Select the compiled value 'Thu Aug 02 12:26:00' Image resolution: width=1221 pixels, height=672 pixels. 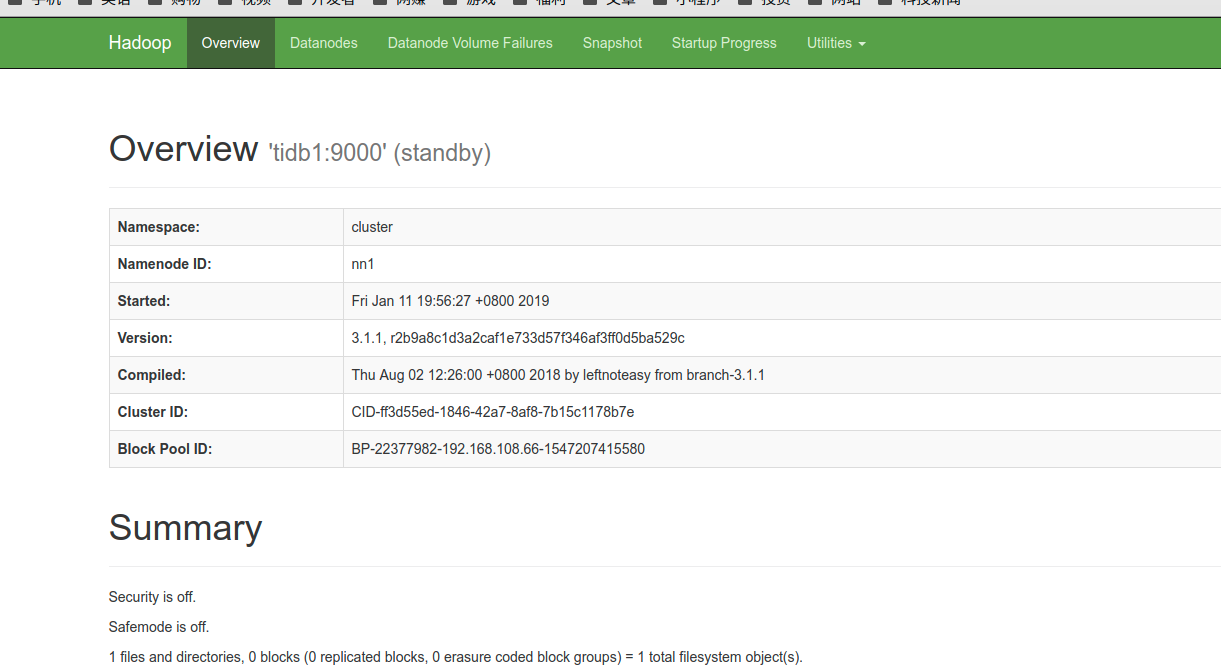click(558, 375)
